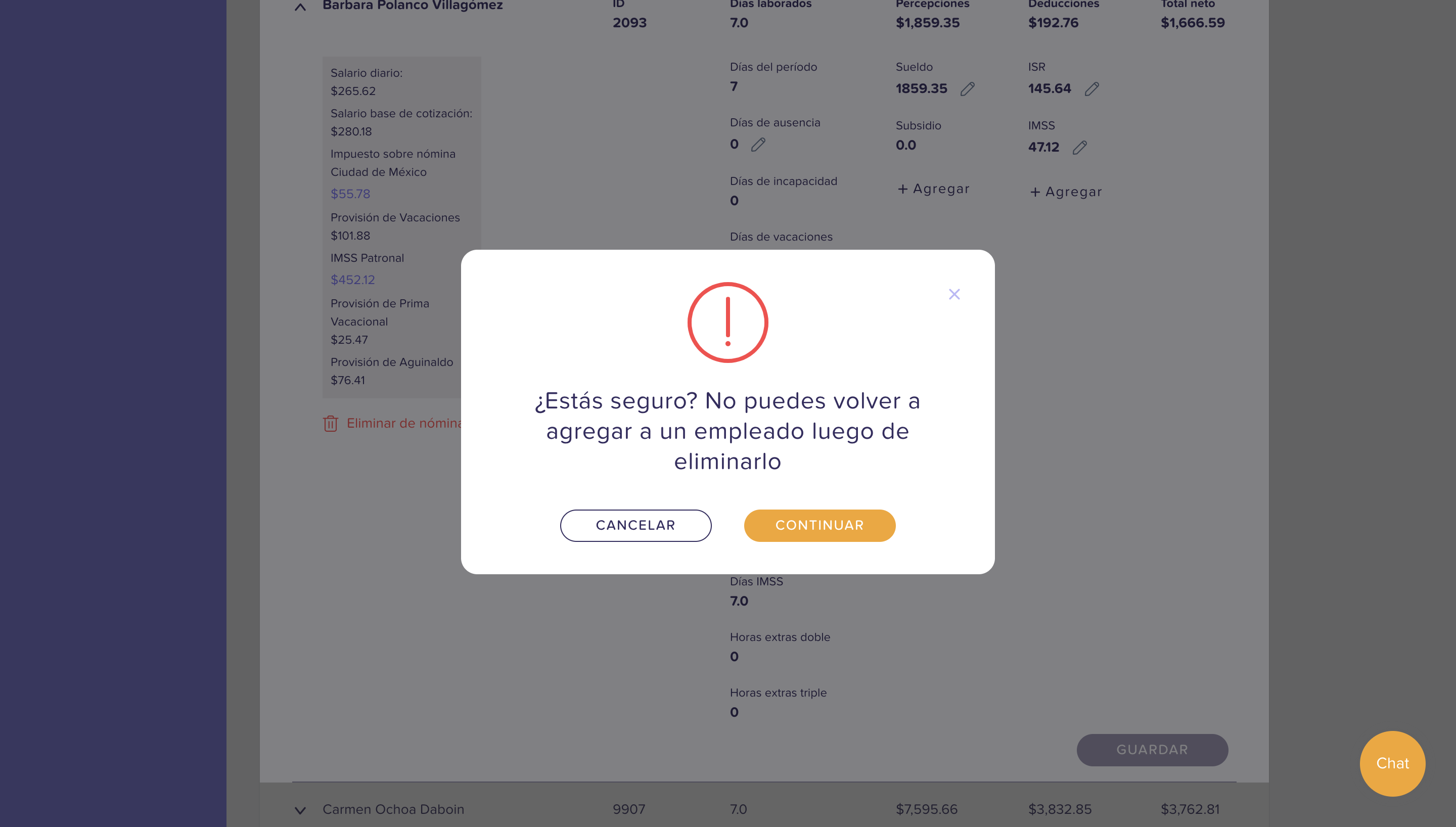Expand Carmen Ochoa Daboin row
The height and width of the screenshot is (827, 1456).
tap(300, 810)
